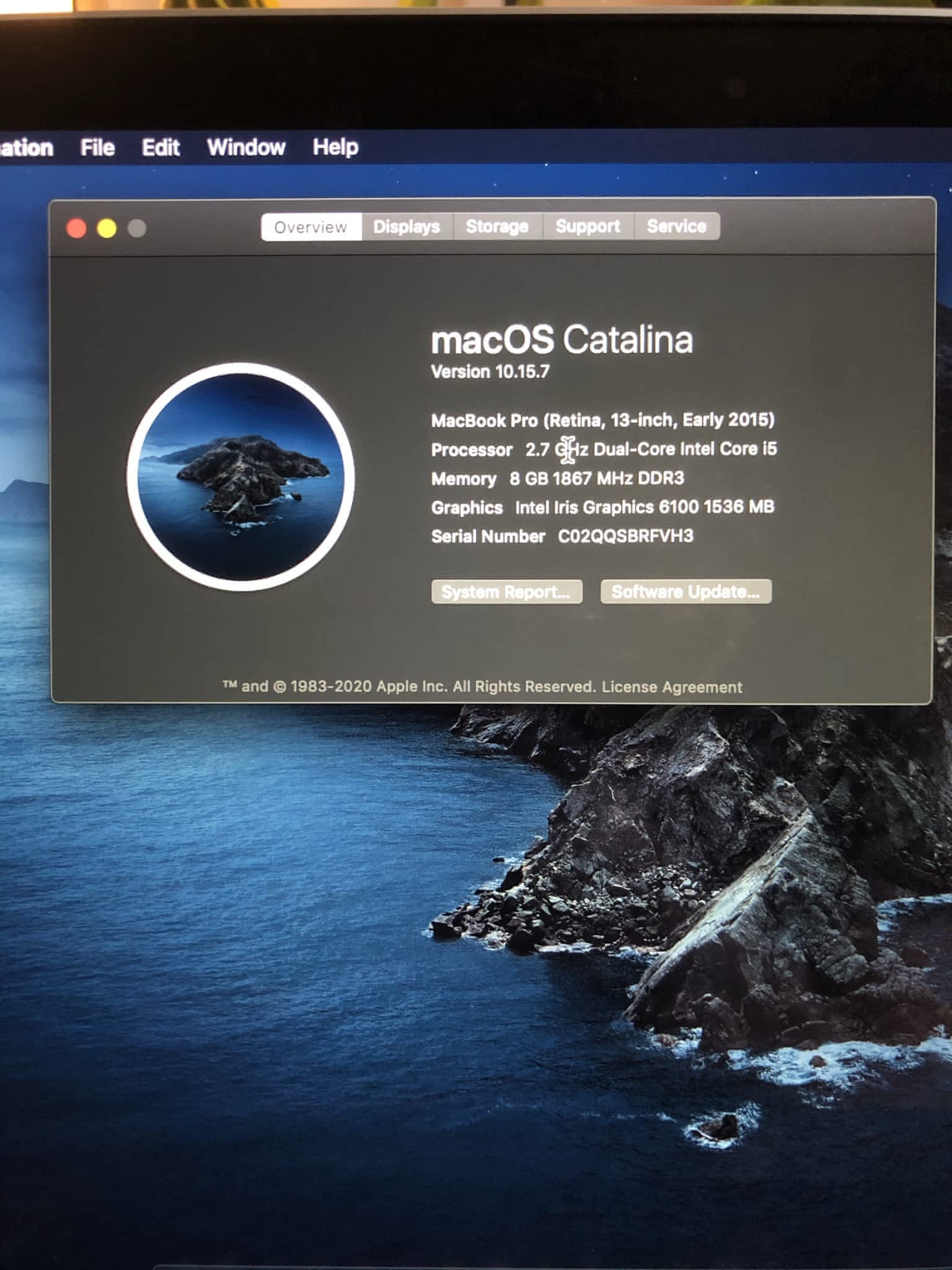Click the Version 10.15.7 text

[490, 371]
